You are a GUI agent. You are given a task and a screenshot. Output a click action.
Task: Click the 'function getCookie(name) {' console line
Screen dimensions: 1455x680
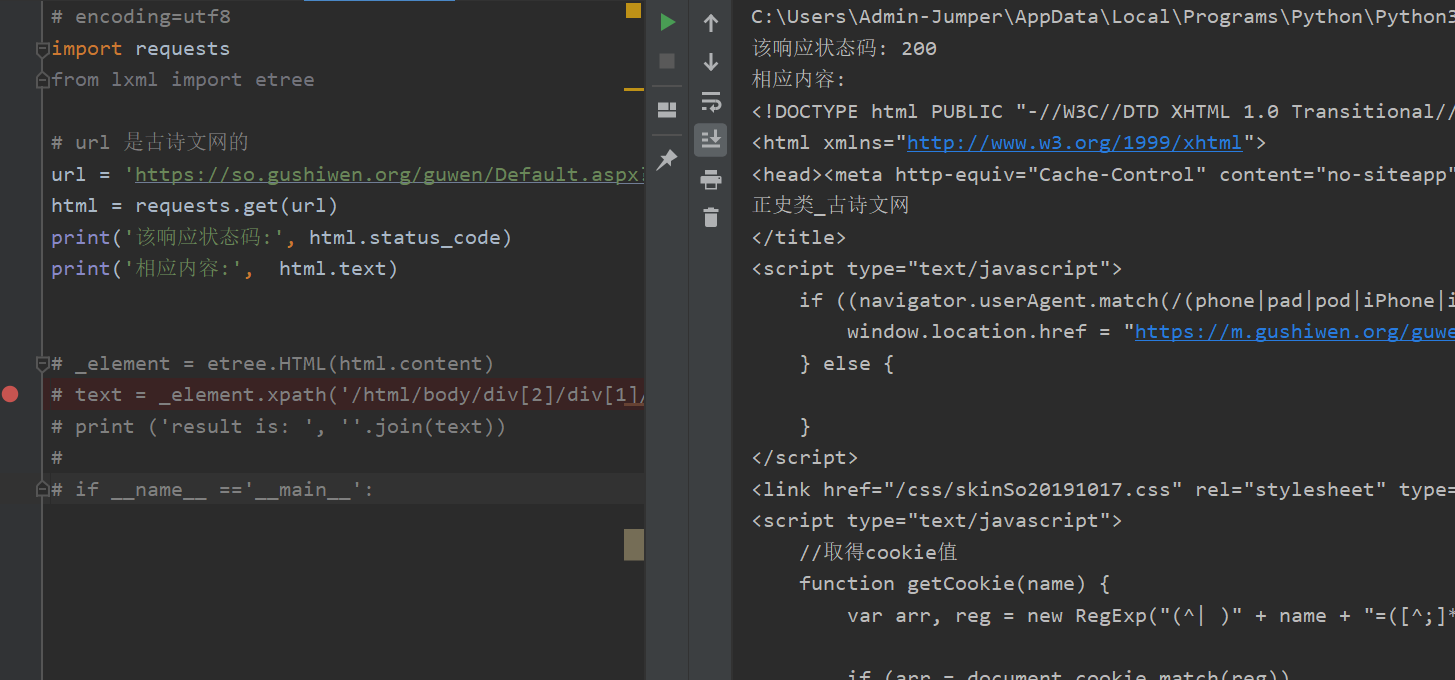[x=955, y=583]
